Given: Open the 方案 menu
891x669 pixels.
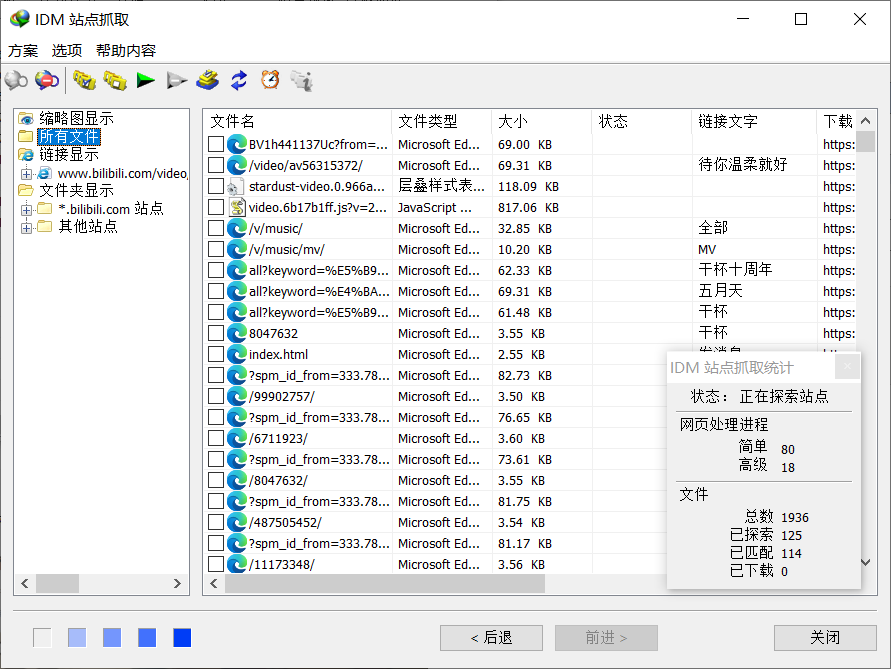Looking at the screenshot, I should tap(23, 51).
